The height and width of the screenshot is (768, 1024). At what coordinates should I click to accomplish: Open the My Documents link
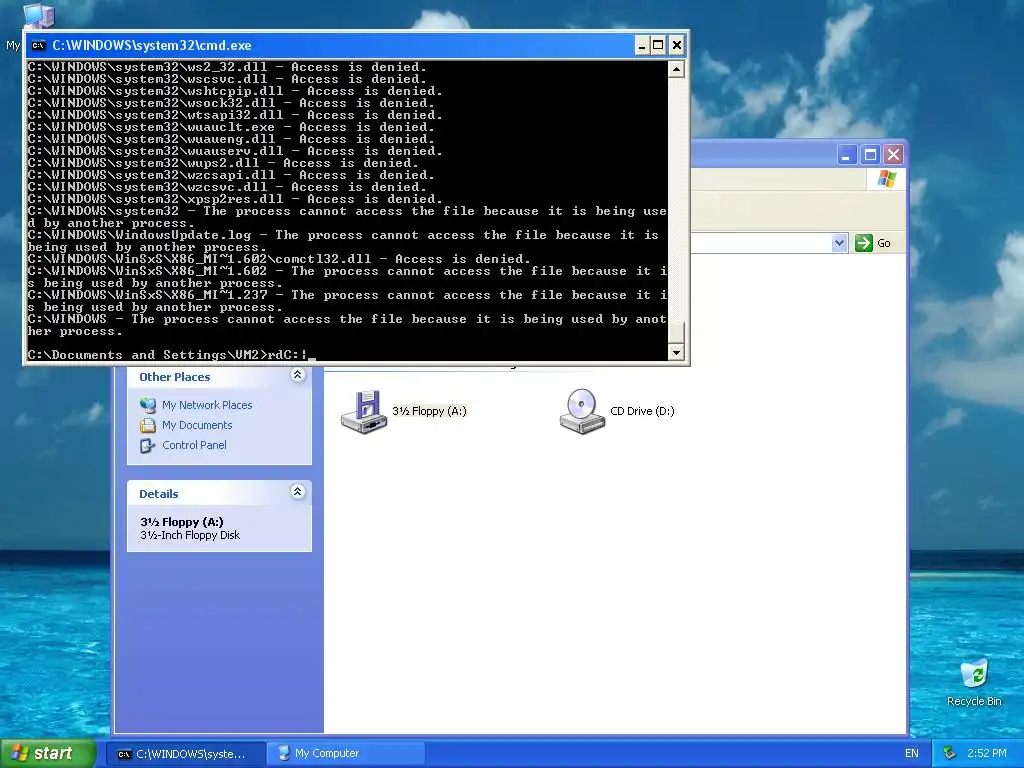(197, 425)
